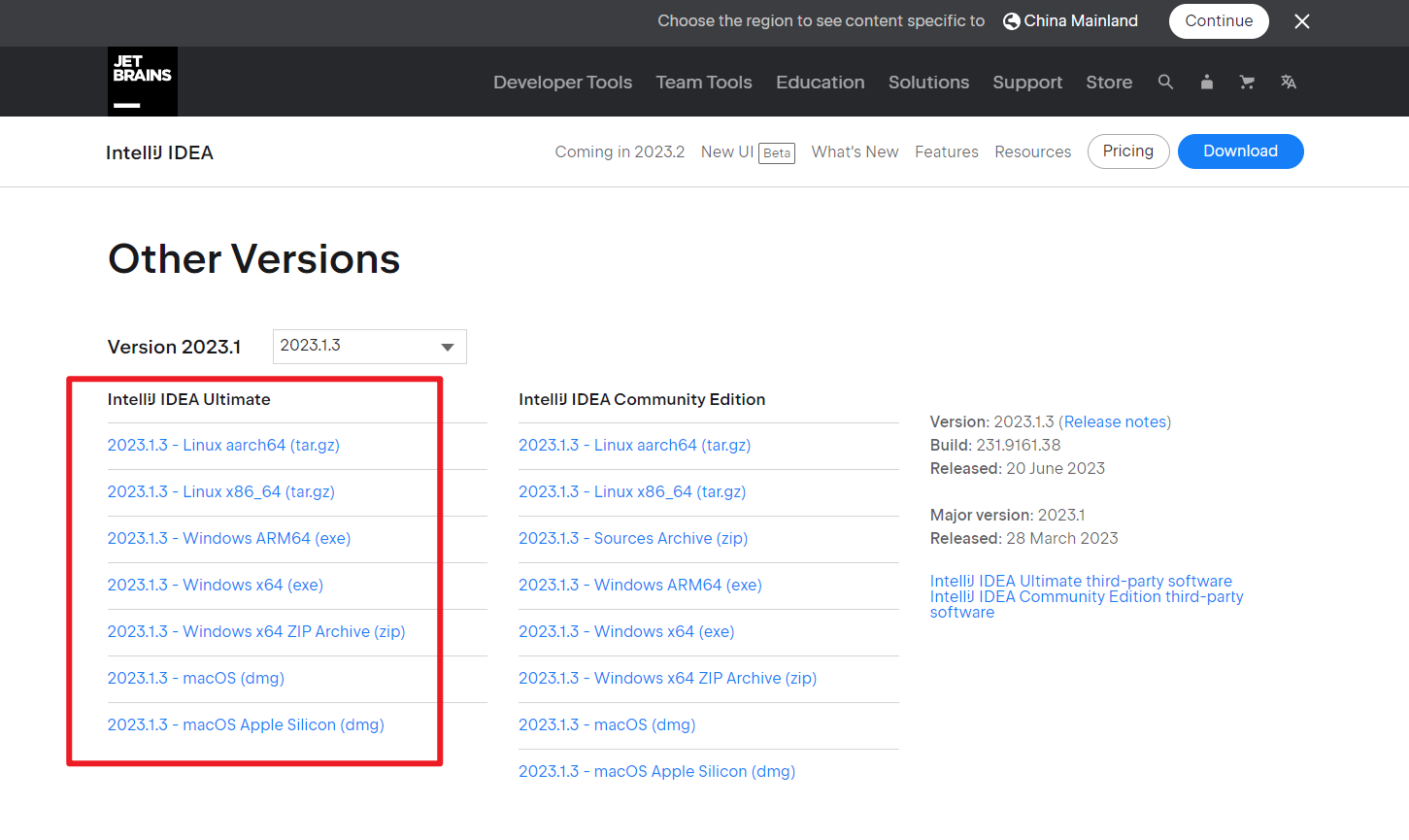Image resolution: width=1409 pixels, height=840 pixels.
Task: Click the Major version: 2023.1 text
Action: 1008,516
